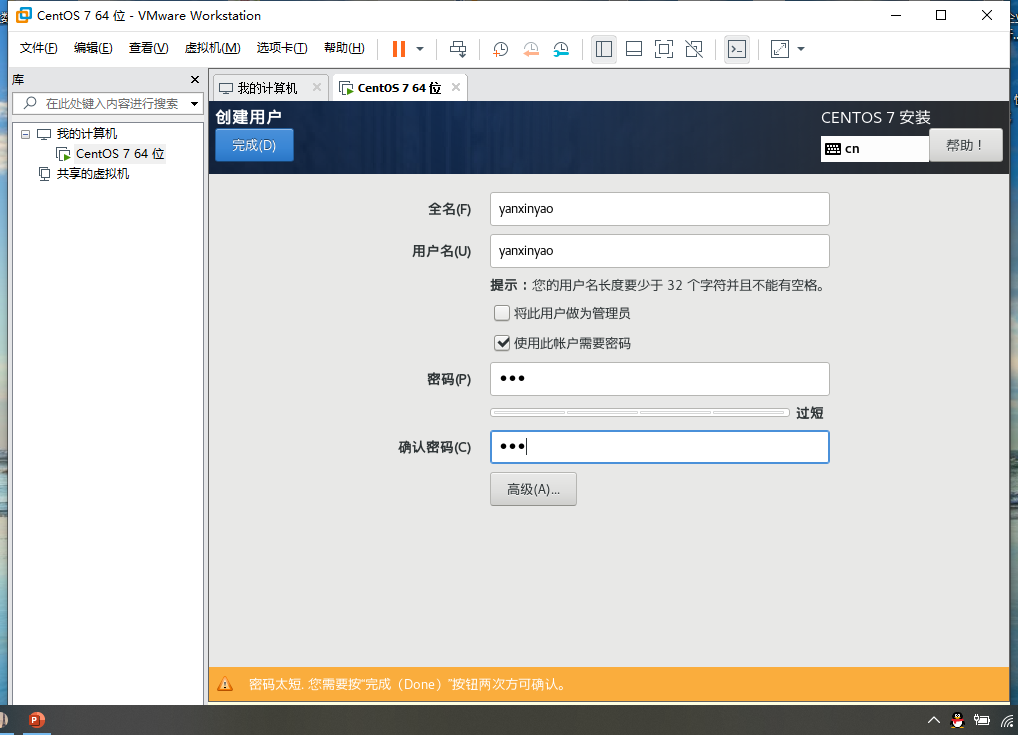Open the QQ penguin tray icon

[957, 720]
